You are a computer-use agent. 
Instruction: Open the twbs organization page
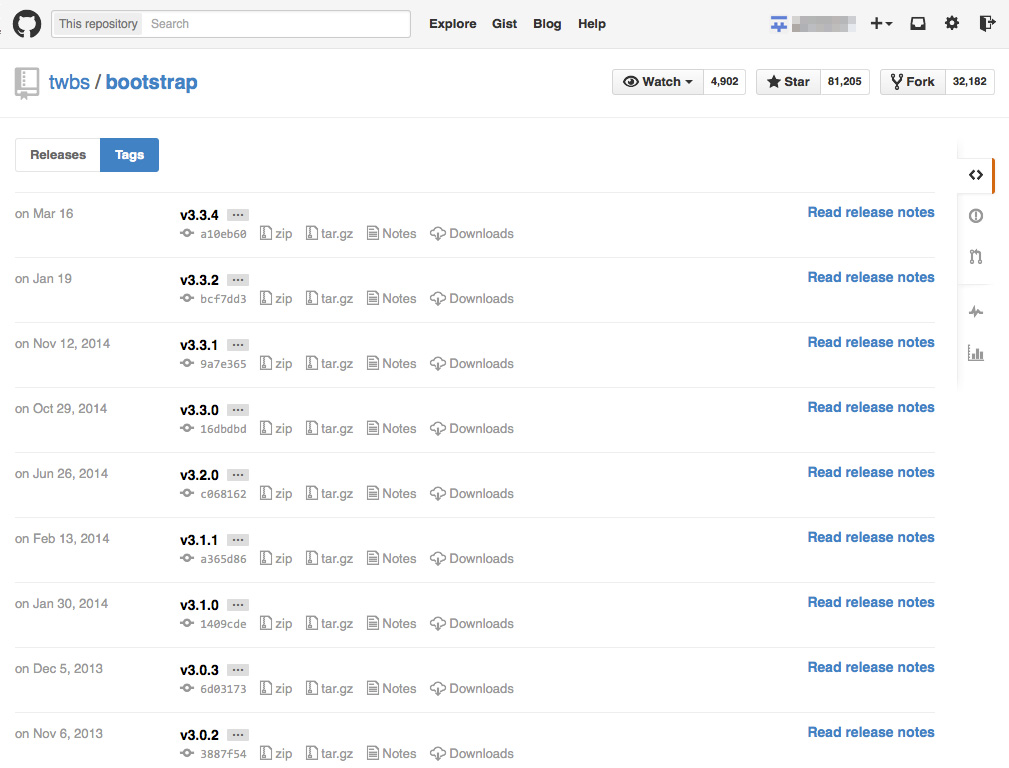point(69,82)
